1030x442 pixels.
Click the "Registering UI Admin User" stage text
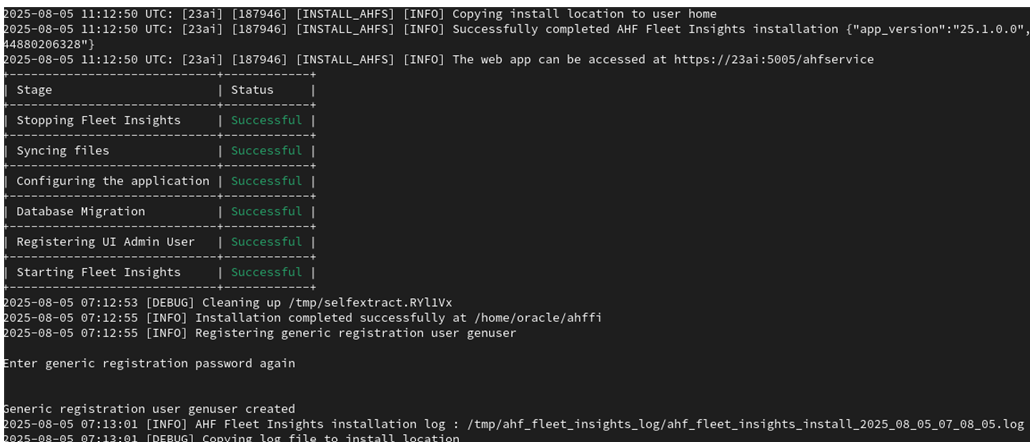click(x=105, y=242)
